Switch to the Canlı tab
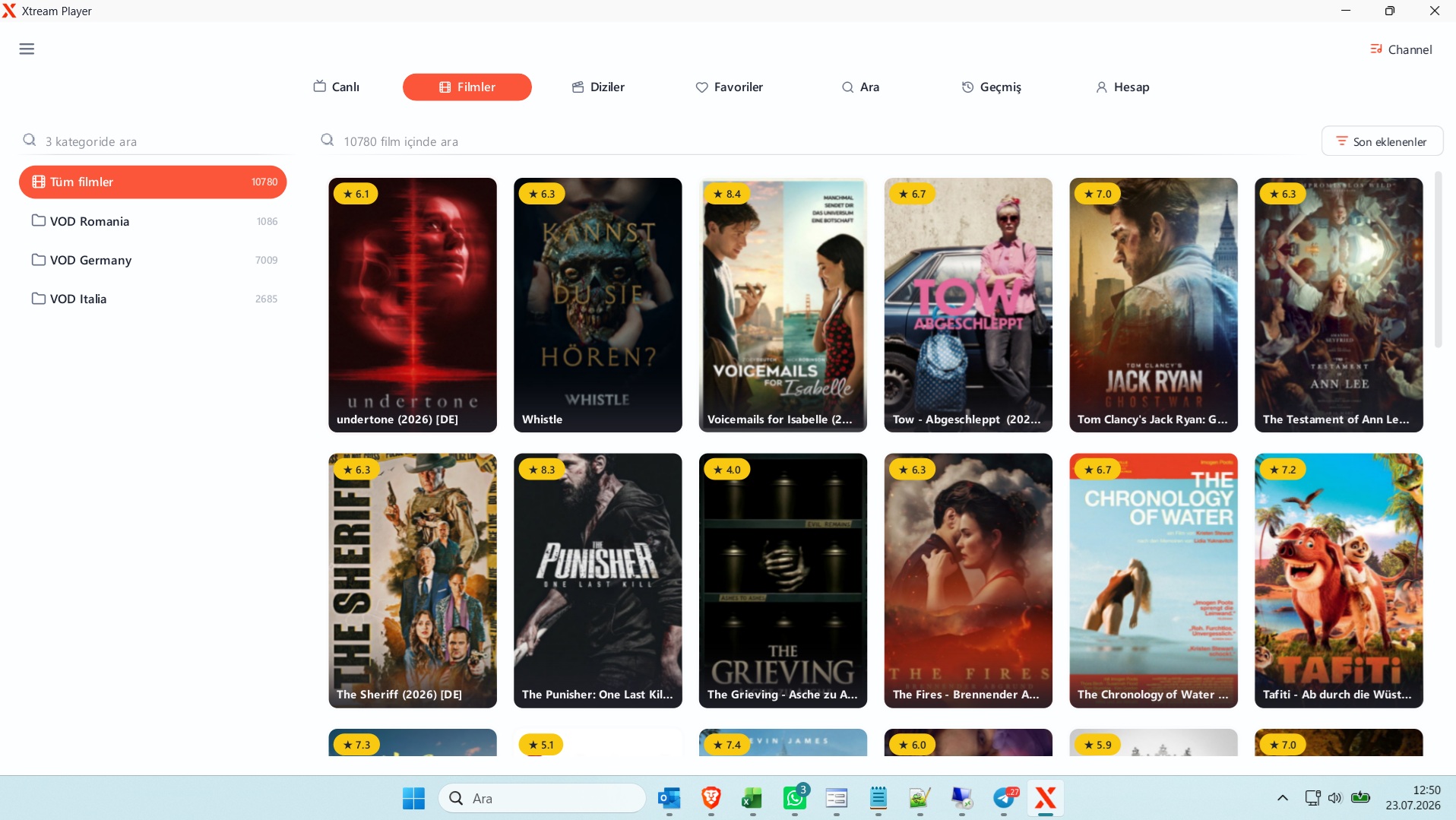This screenshot has height=820, width=1456. tap(337, 87)
